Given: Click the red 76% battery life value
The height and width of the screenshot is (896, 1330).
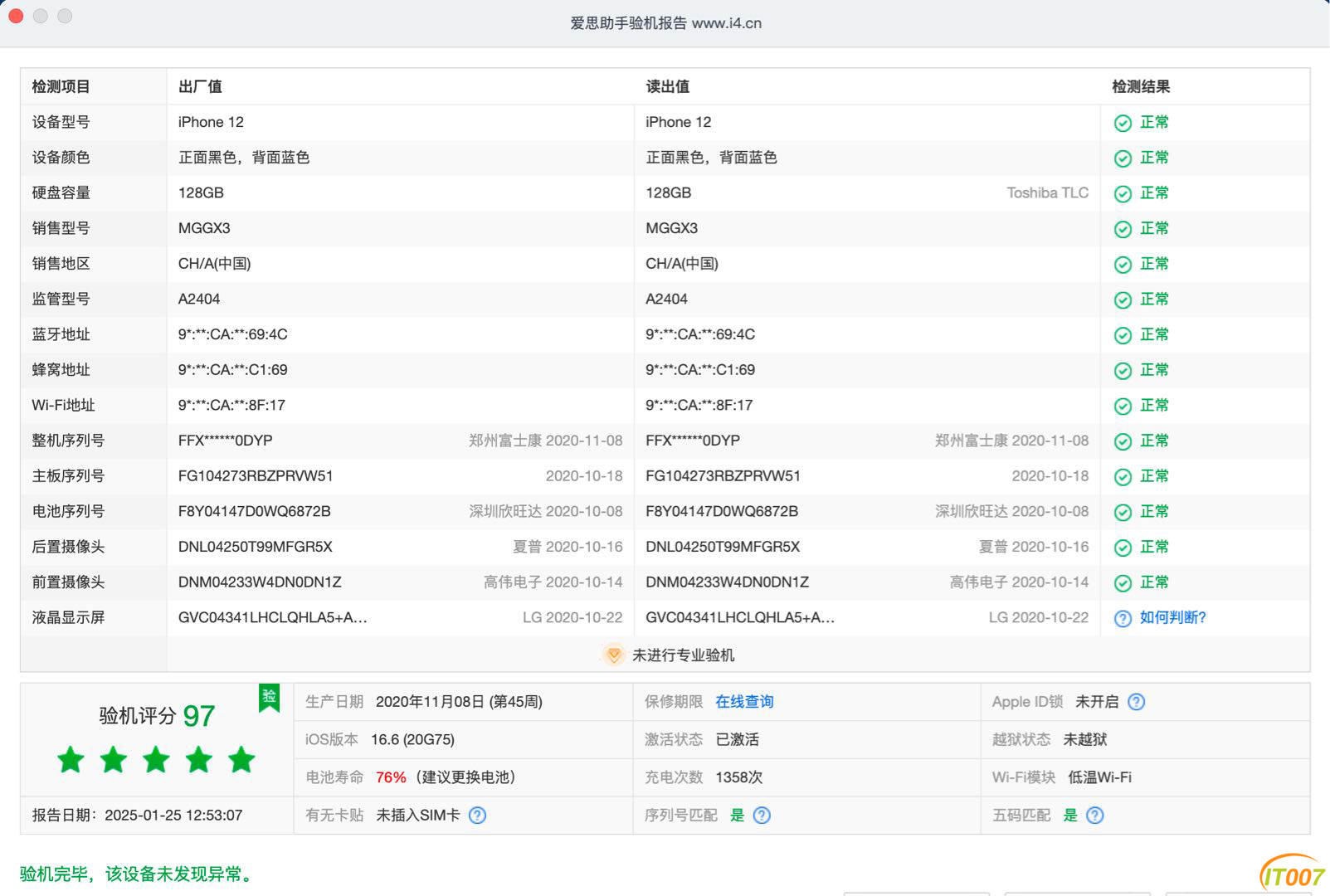Looking at the screenshot, I should tap(391, 777).
